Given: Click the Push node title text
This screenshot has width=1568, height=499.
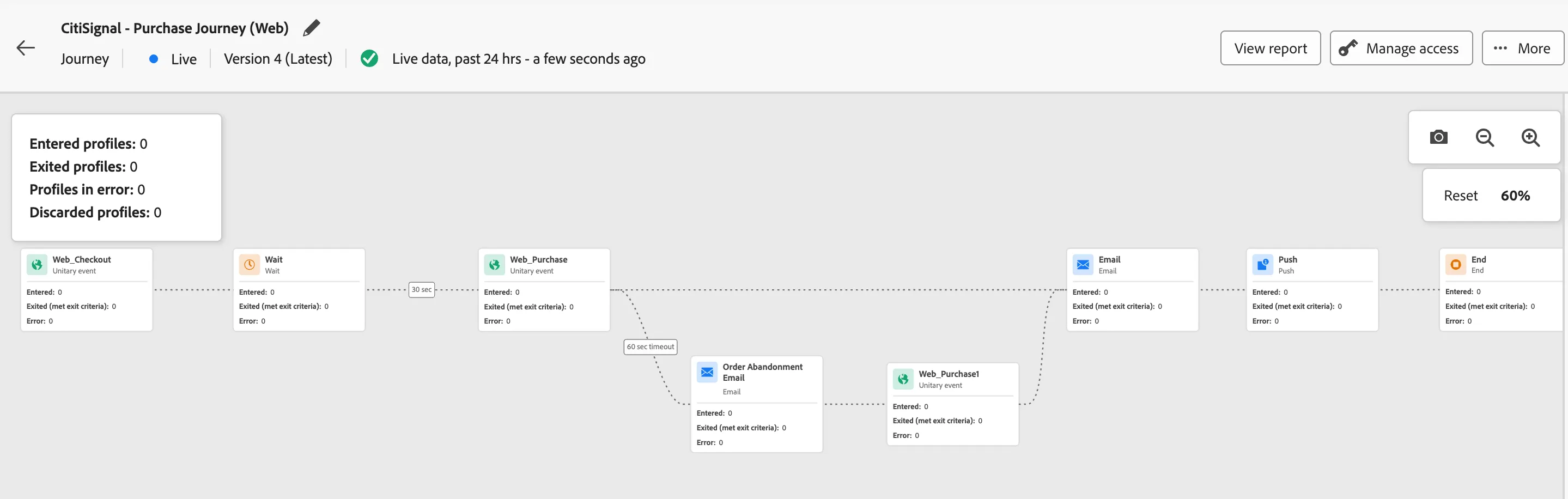Looking at the screenshot, I should [x=1287, y=259].
